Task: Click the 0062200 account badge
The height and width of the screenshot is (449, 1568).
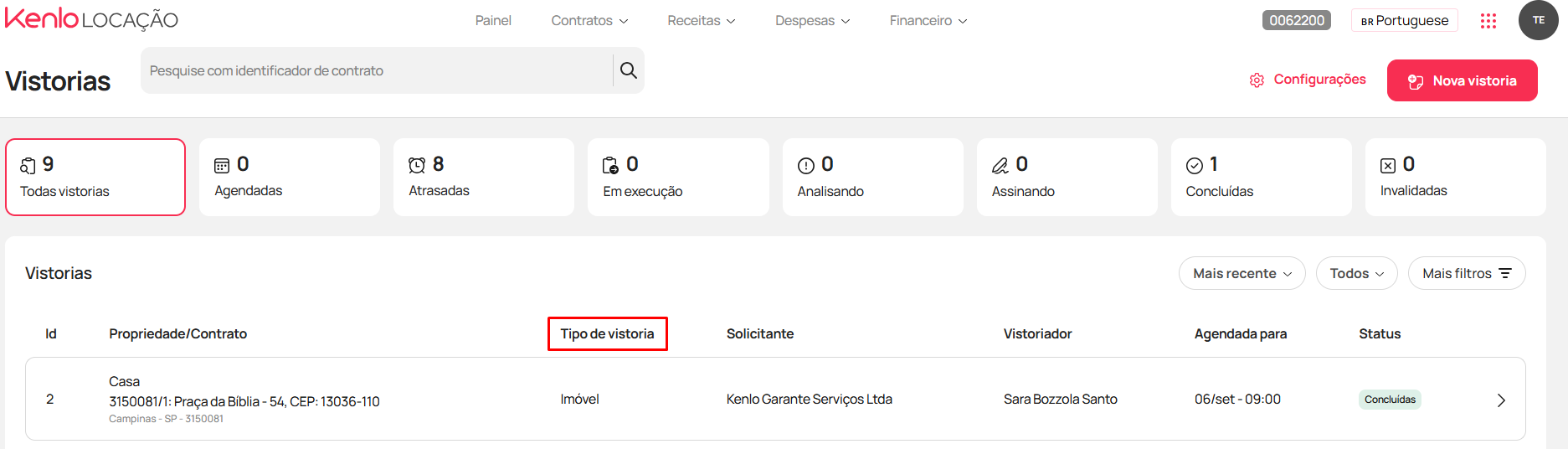Action: click(1297, 20)
